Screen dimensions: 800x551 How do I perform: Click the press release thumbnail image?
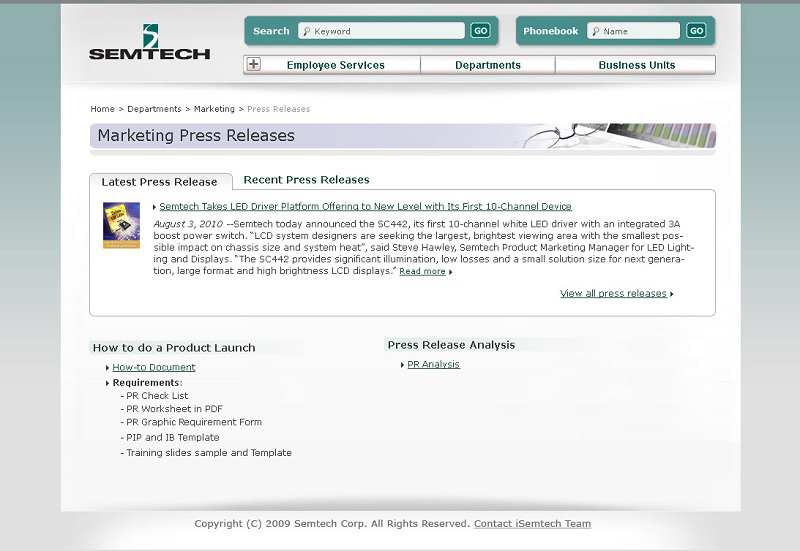click(121, 226)
